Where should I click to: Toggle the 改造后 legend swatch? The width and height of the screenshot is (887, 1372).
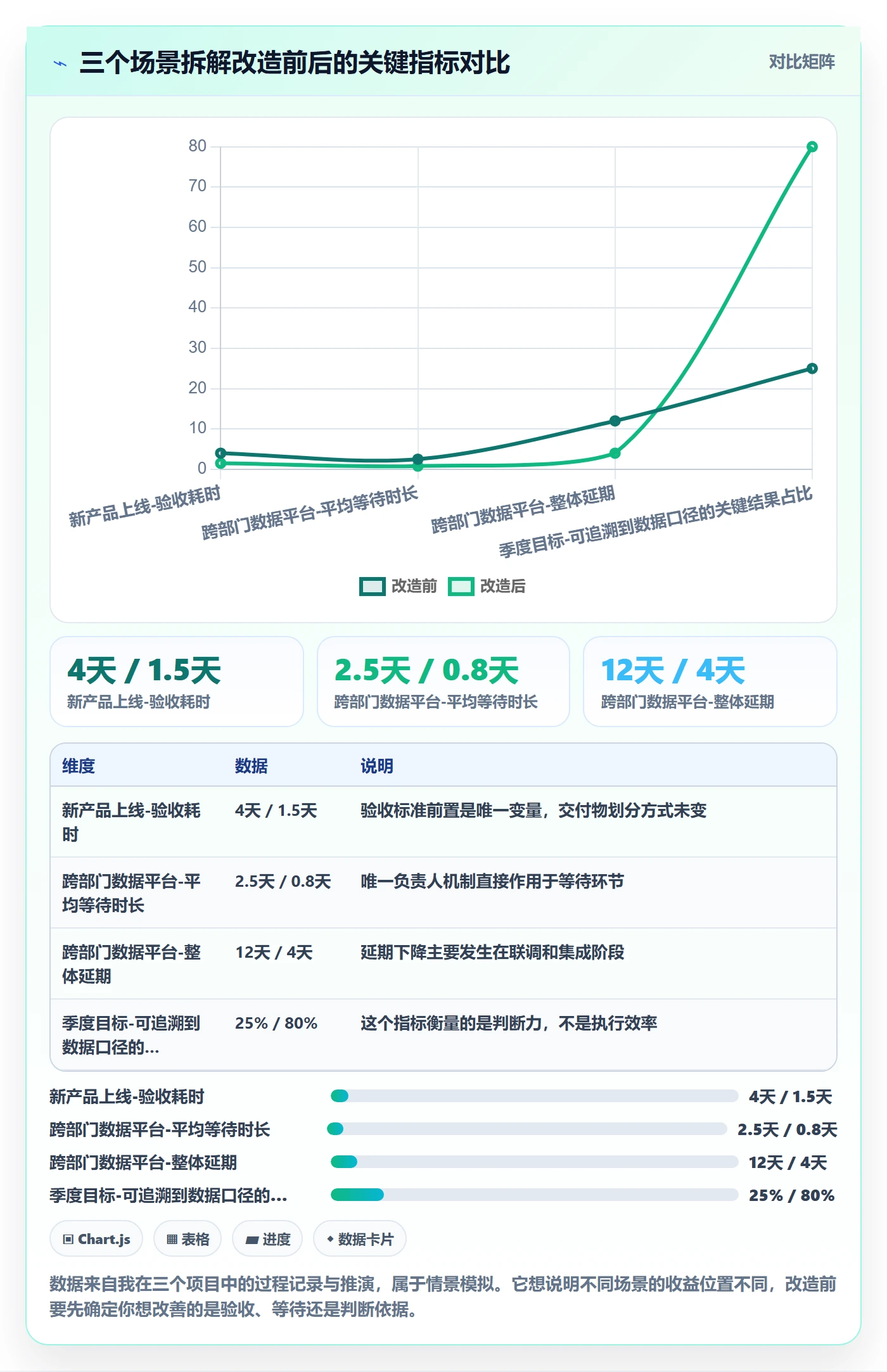(461, 587)
